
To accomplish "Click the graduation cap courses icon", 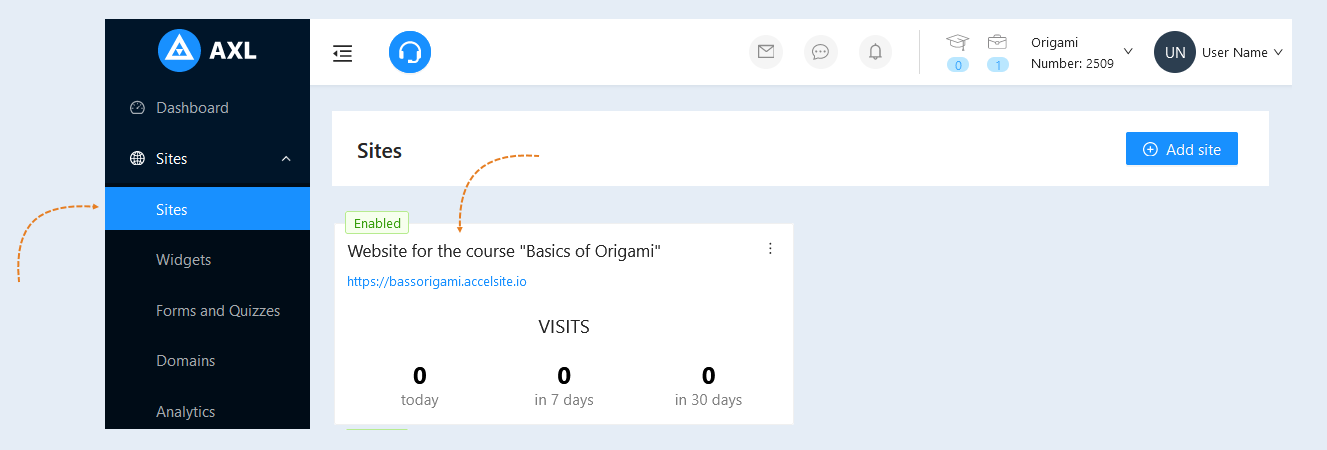I will pyautogui.click(x=958, y=42).
